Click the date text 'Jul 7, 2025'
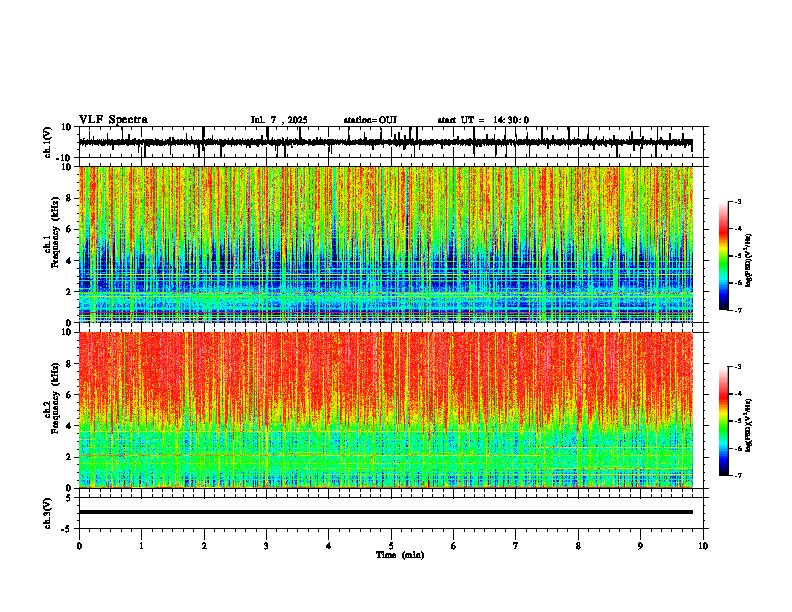This screenshot has height=612, width=792. [x=279, y=120]
